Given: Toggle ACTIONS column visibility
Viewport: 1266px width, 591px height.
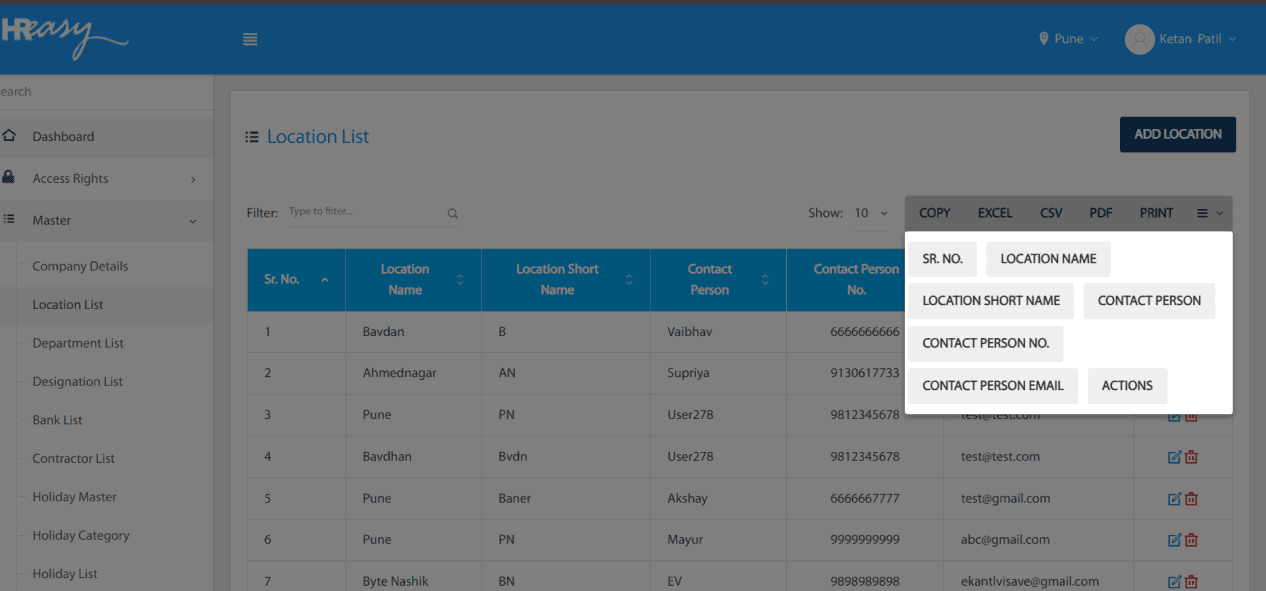Looking at the screenshot, I should tap(1127, 386).
